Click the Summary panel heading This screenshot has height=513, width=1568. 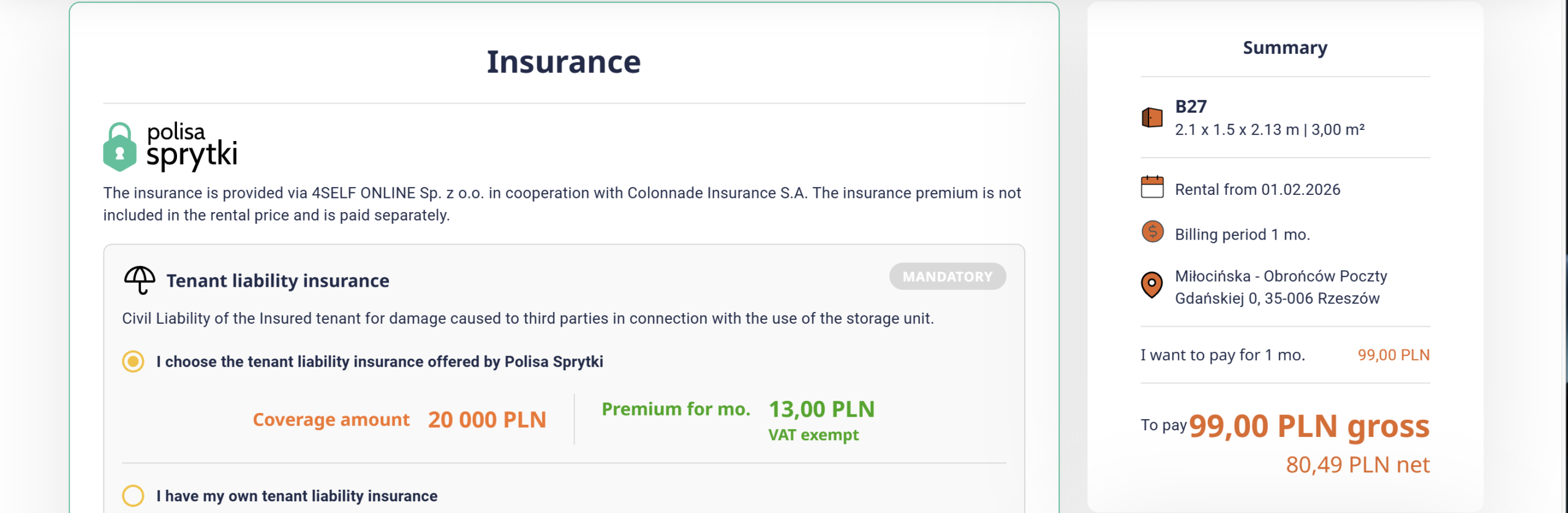pos(1285,48)
